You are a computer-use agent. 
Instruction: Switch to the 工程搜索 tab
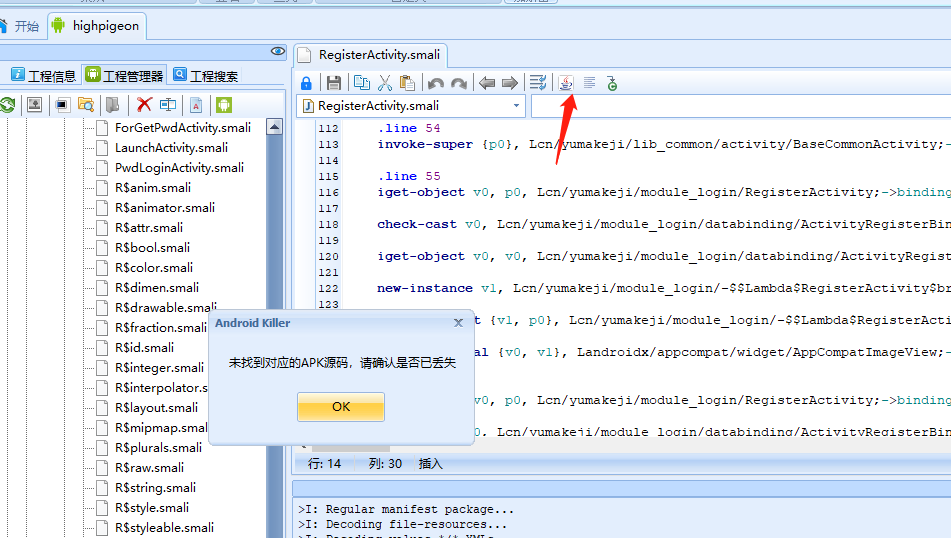pyautogui.click(x=205, y=75)
